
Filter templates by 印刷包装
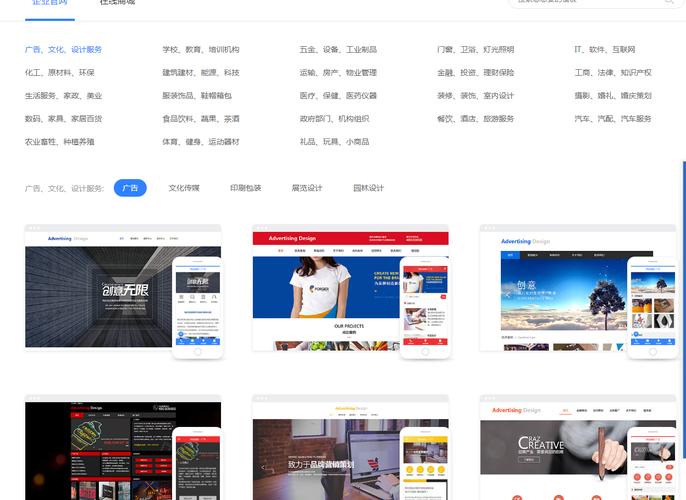pos(245,188)
